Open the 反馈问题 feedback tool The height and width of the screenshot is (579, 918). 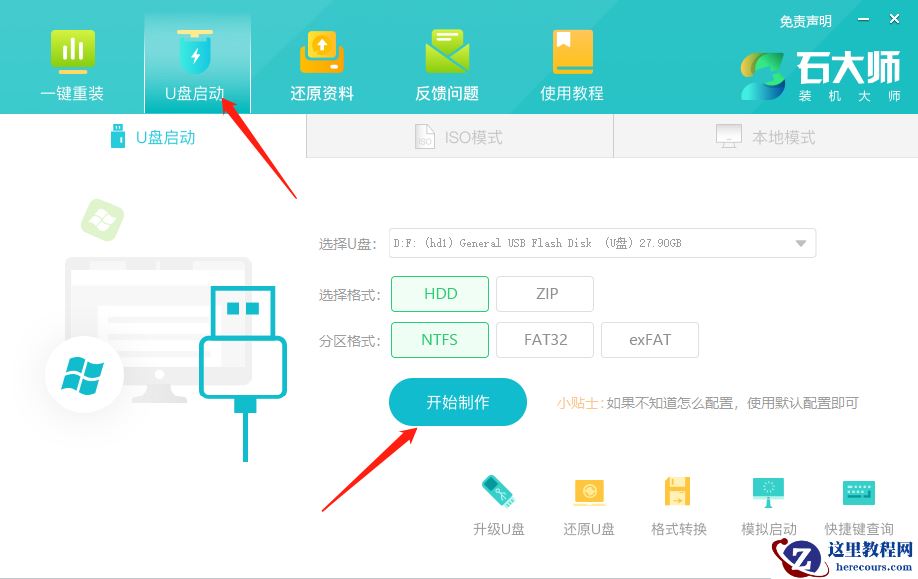[446, 60]
